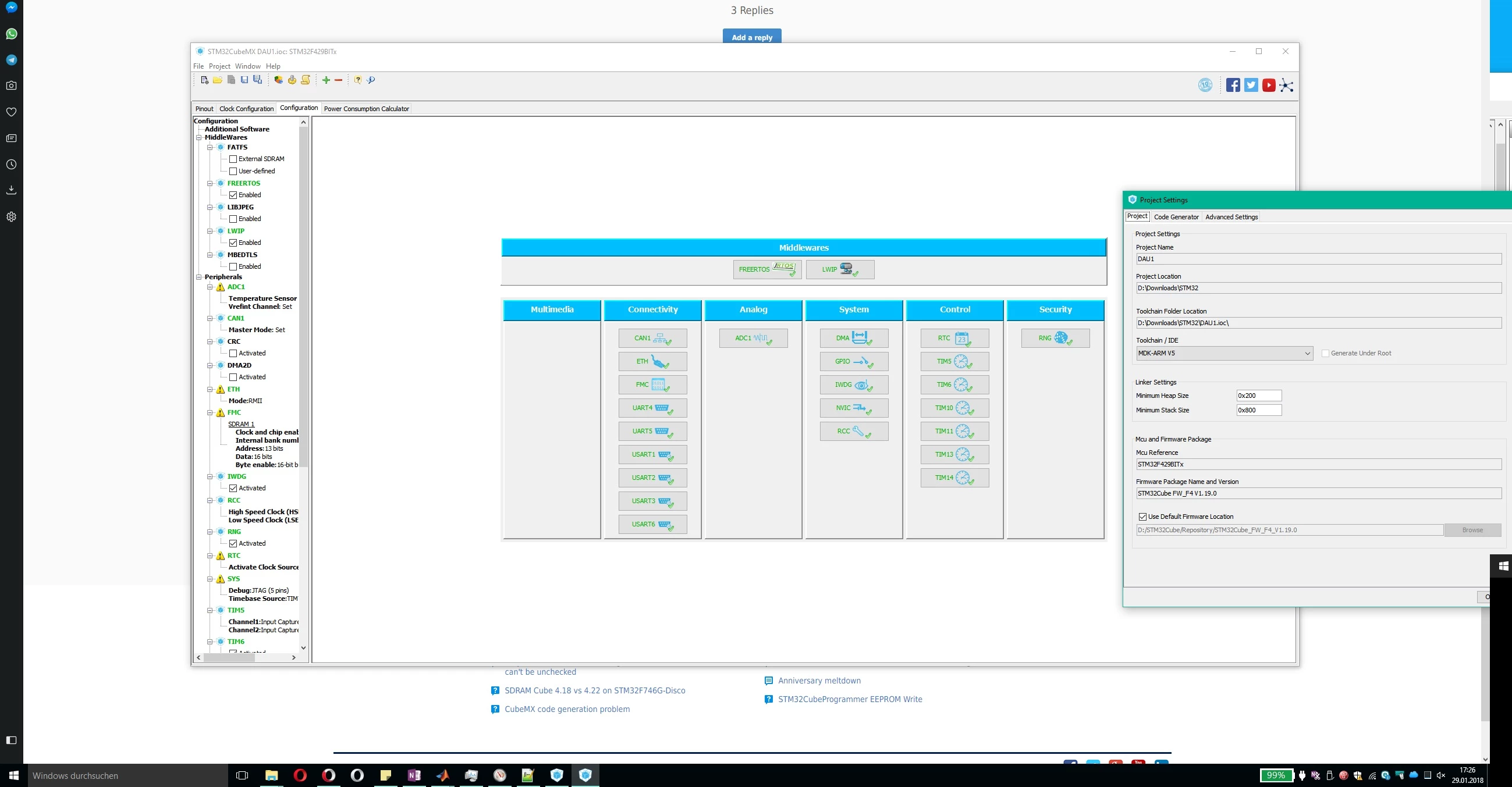Uncheck LWIP Enabled checkbox
The height and width of the screenshot is (787, 1512).
click(x=233, y=243)
